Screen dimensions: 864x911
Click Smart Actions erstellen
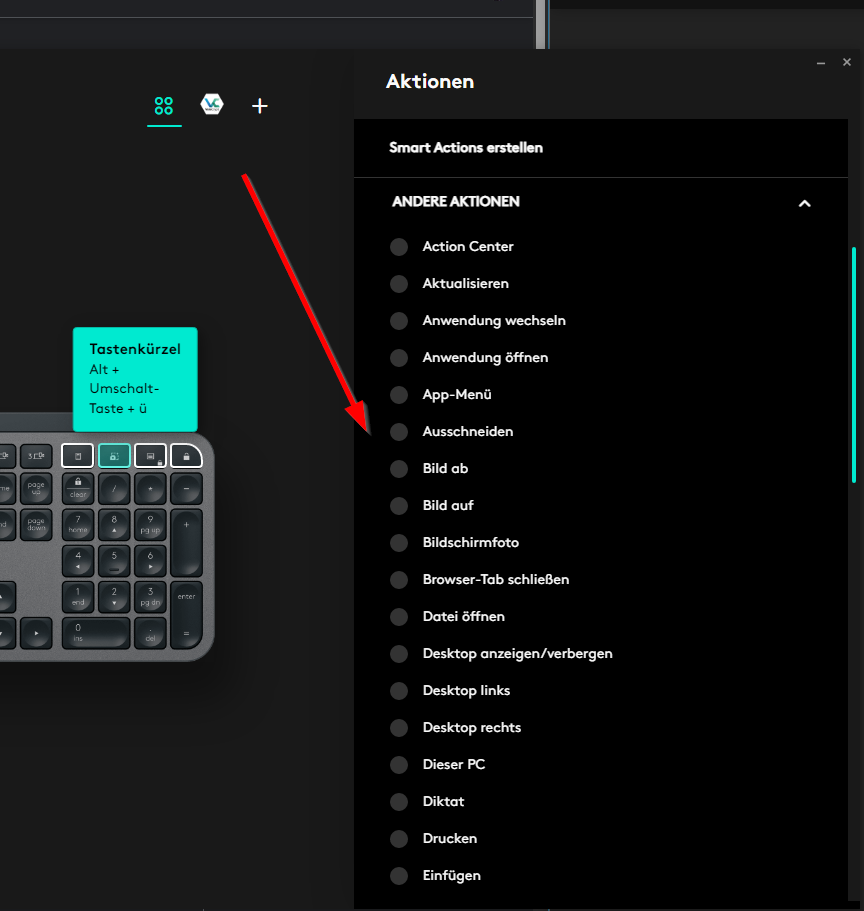point(465,148)
